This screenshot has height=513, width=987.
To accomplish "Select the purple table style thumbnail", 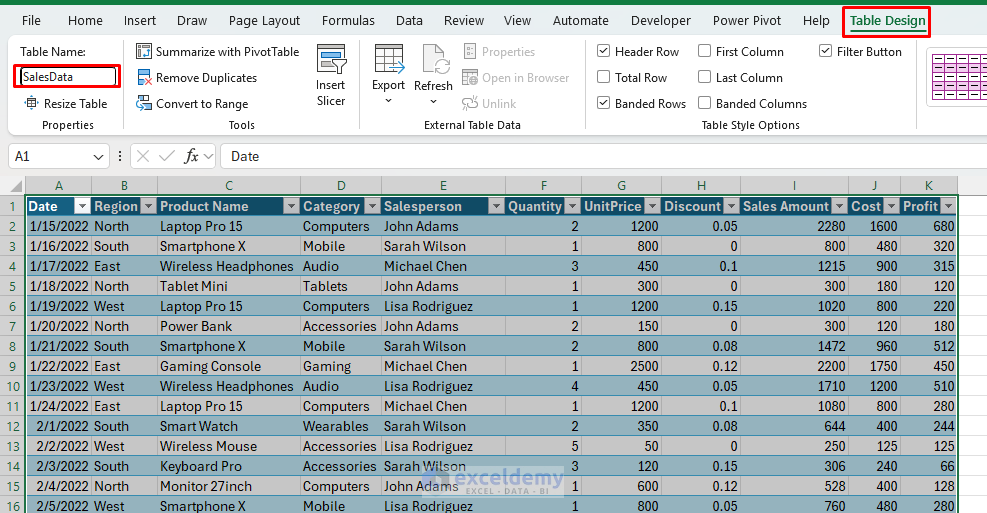I will (957, 76).
